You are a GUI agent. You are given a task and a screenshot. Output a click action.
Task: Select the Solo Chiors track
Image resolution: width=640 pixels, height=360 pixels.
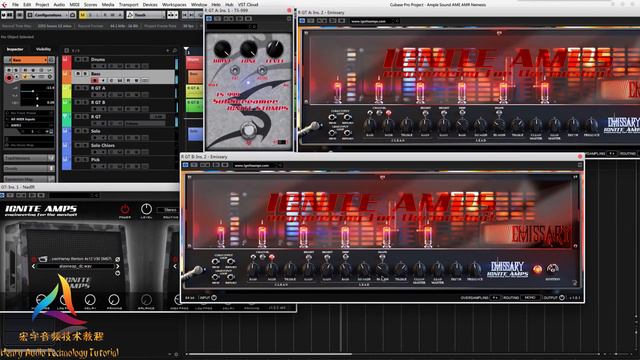coord(102,145)
